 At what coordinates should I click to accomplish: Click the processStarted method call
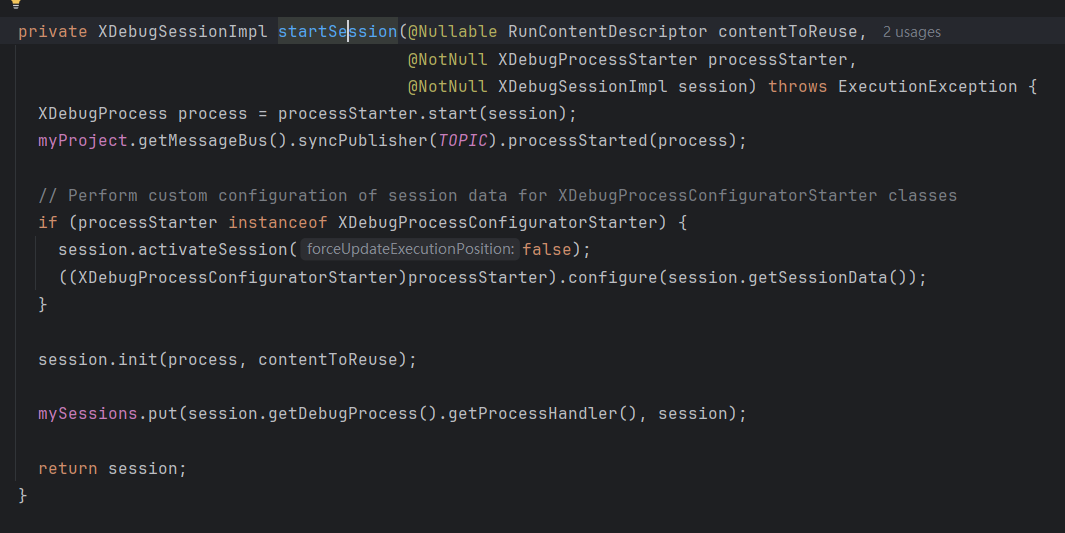(577, 141)
